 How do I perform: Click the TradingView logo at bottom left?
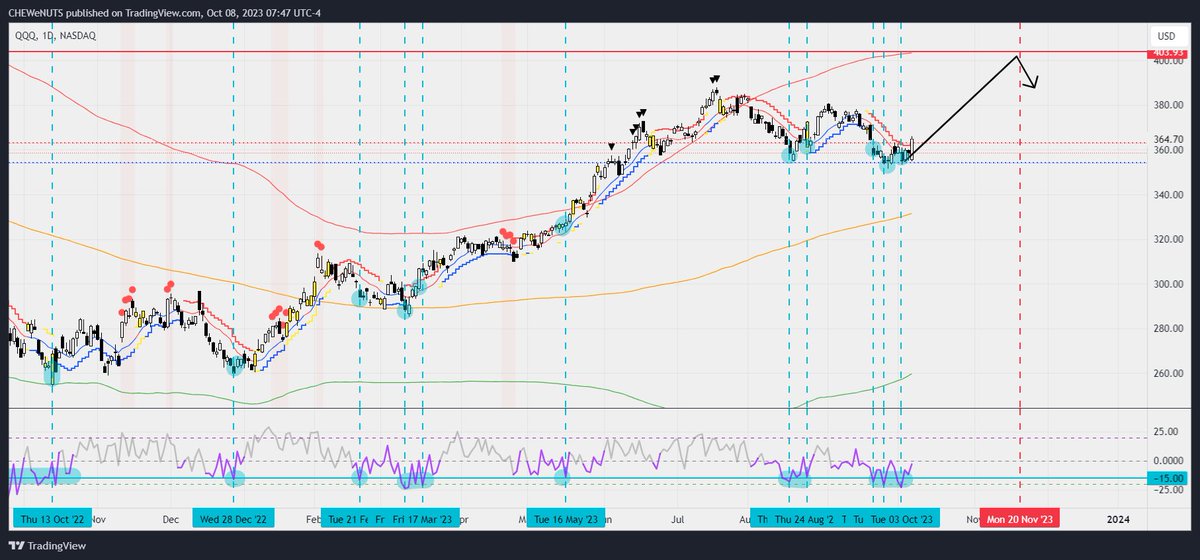[48, 545]
